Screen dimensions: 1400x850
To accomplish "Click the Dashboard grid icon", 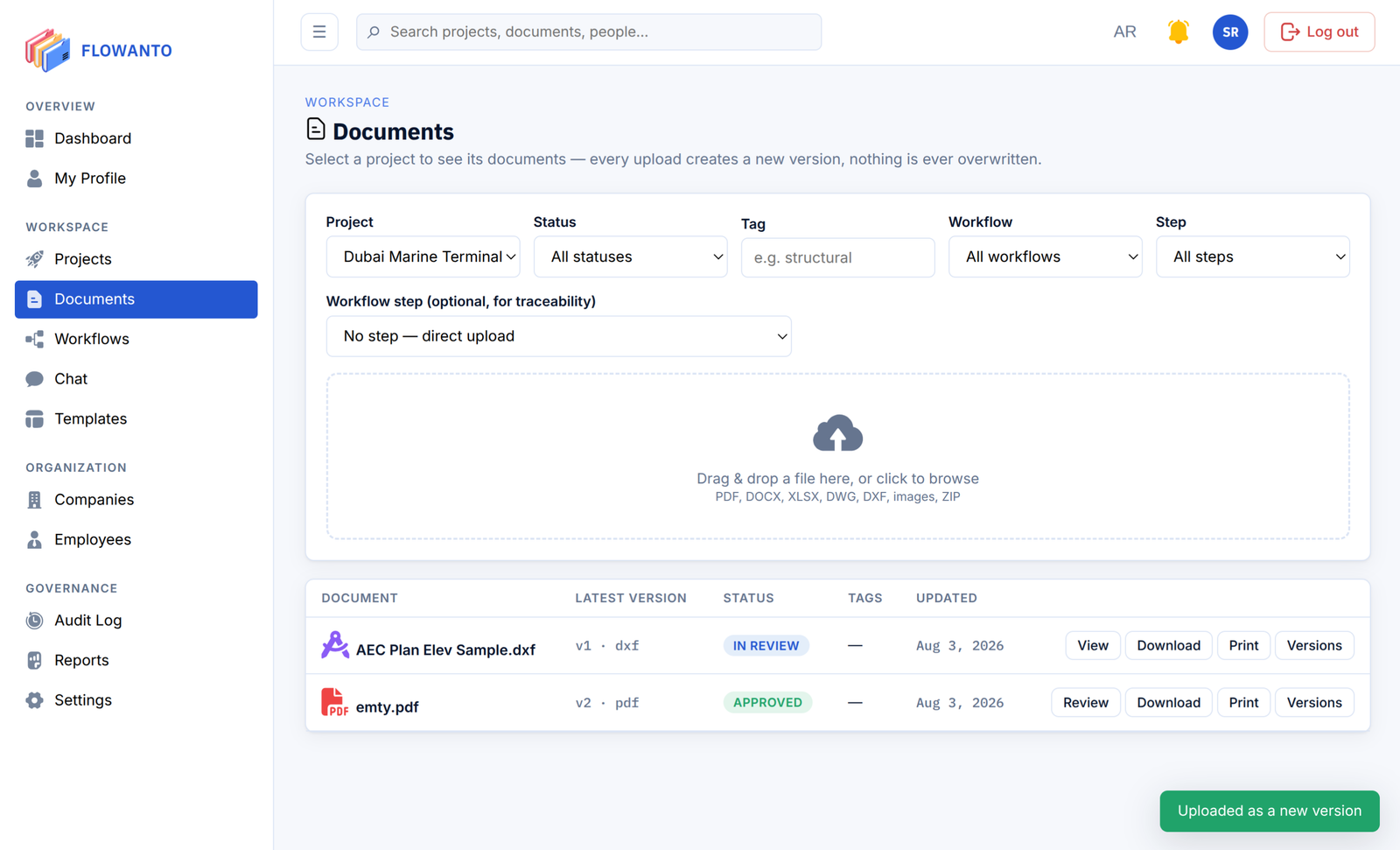I will pos(34,138).
